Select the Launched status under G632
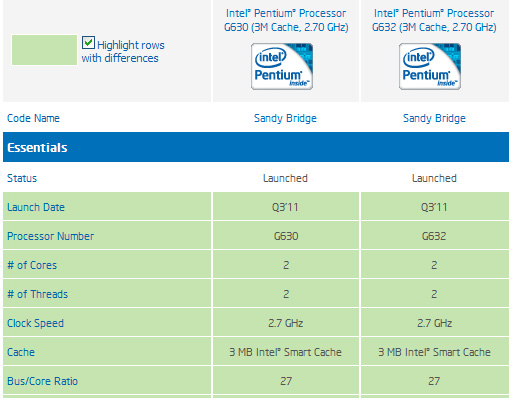The image size is (513, 398). pos(434,178)
